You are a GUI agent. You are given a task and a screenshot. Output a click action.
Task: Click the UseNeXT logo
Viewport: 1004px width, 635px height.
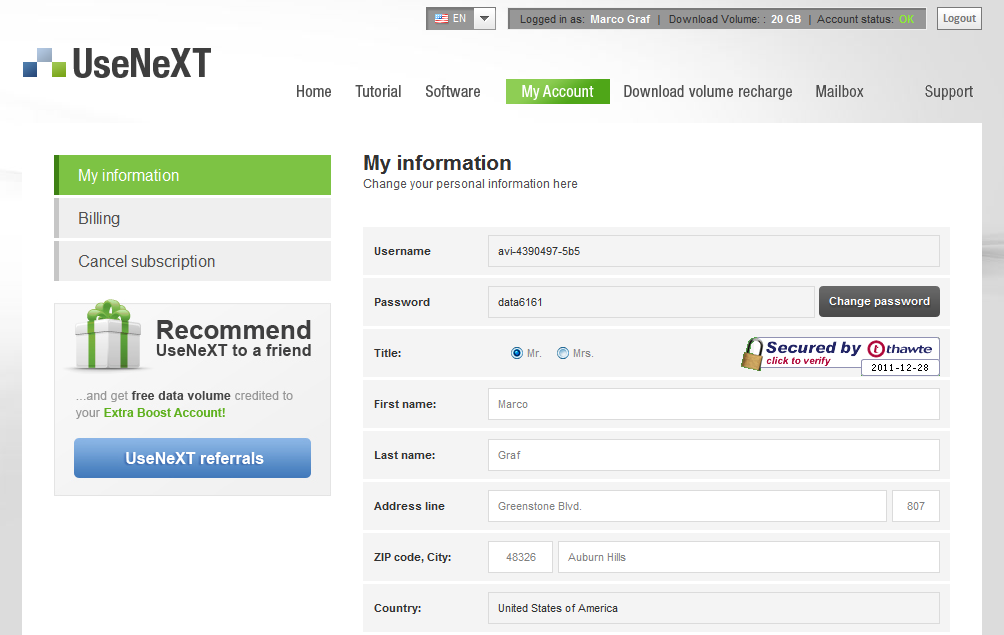pyautogui.click(x=117, y=63)
